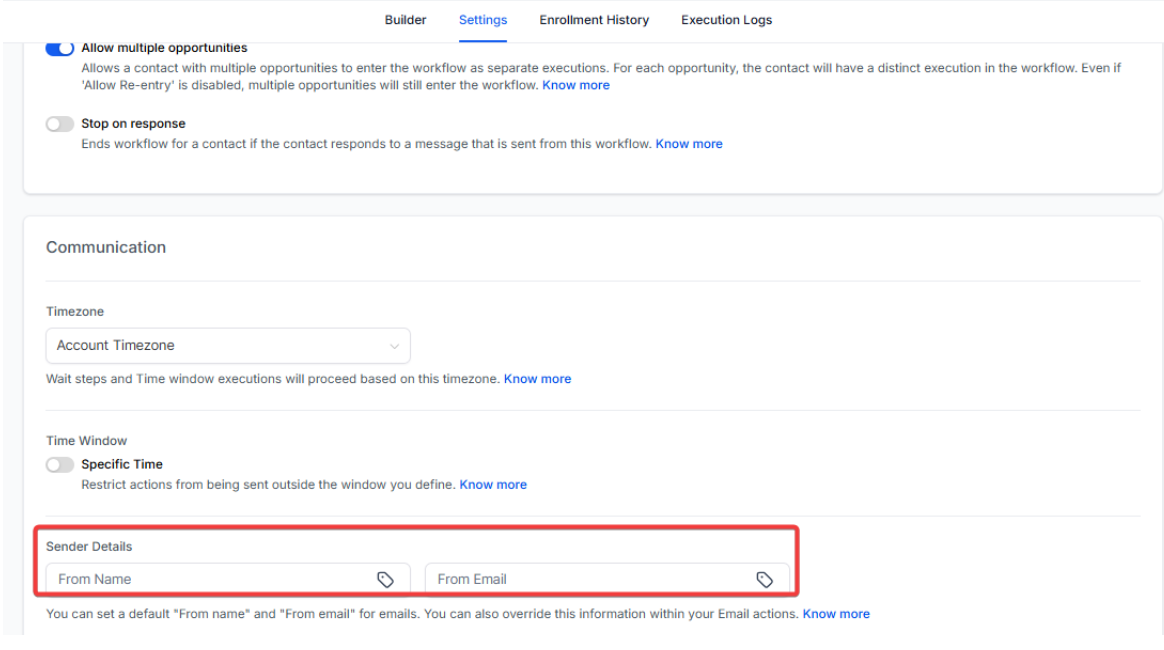Viewport: 1164px width, 650px height.
Task: Turn on the Specific Time toggle switch
Action: tap(60, 464)
